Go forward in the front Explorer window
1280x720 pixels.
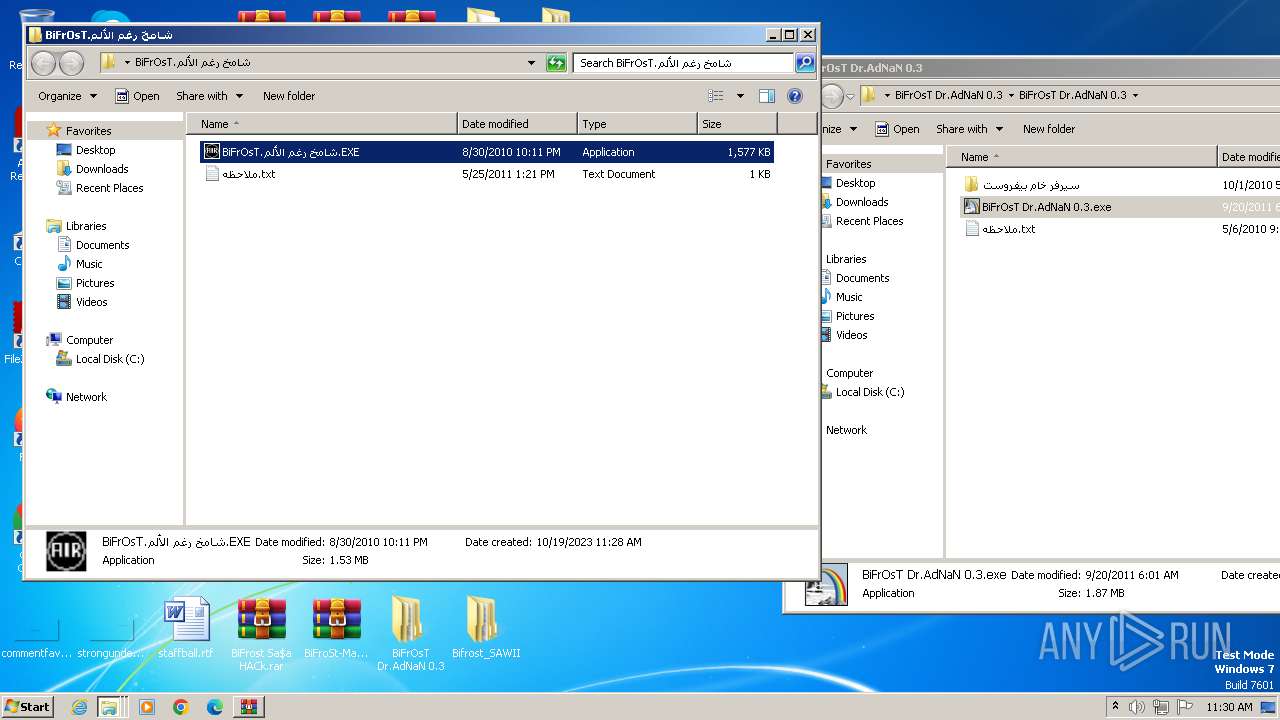tap(71, 63)
